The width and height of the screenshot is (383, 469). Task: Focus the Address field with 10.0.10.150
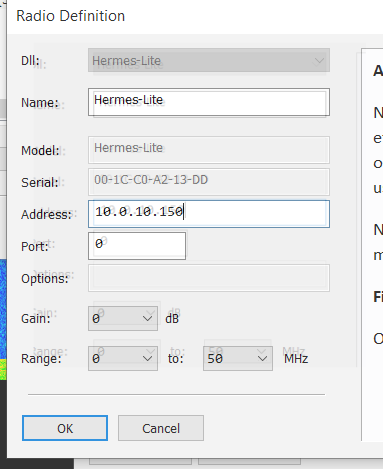tap(209, 214)
